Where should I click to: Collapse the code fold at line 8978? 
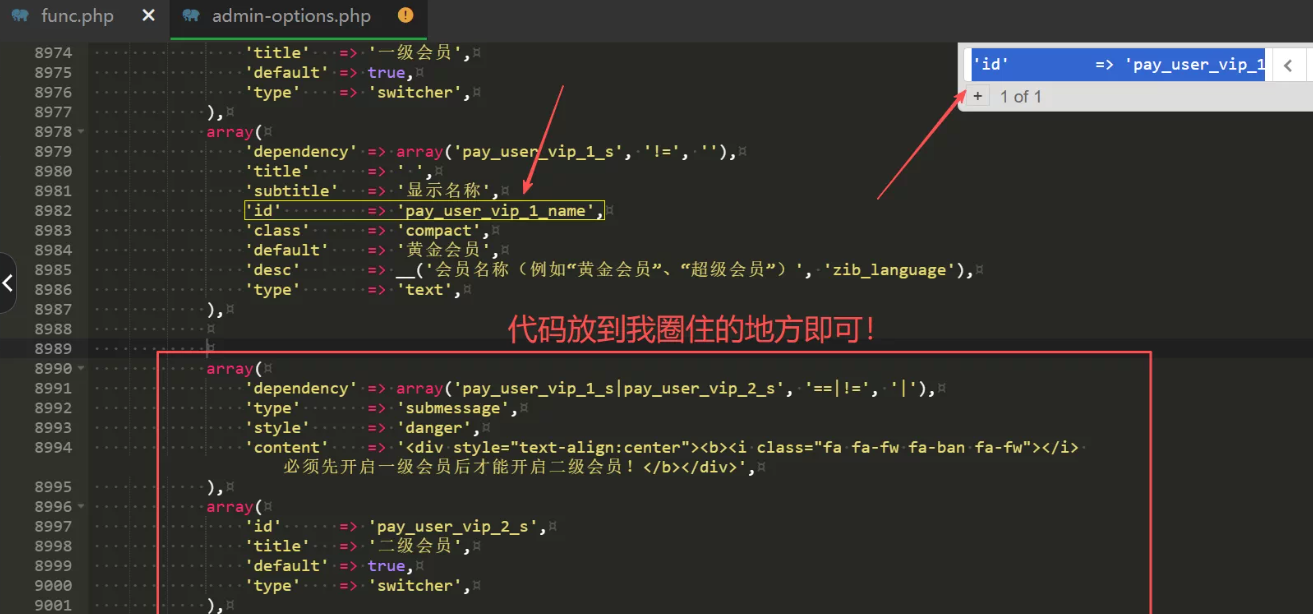80,132
